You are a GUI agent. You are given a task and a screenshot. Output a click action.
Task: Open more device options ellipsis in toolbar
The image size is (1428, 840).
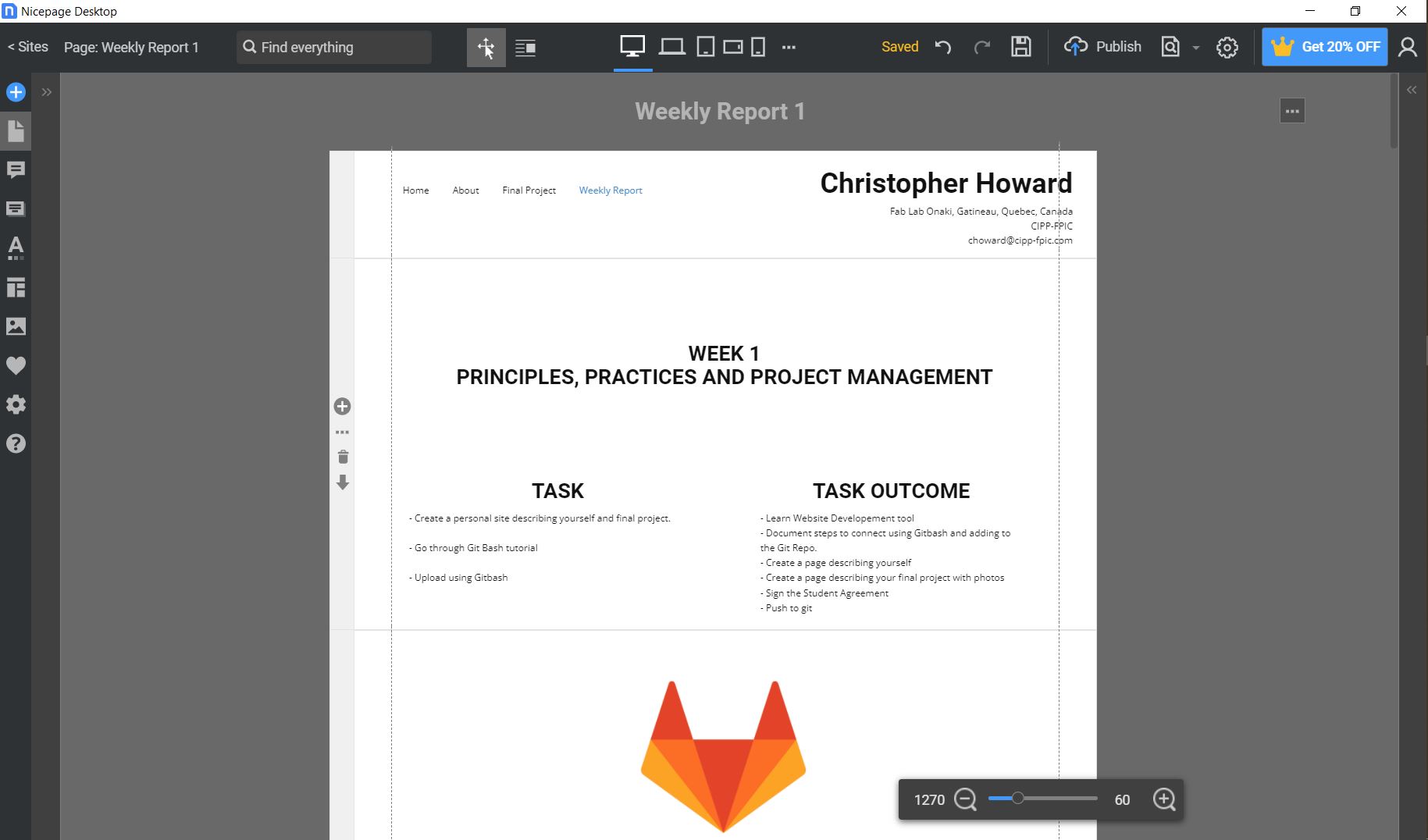point(789,48)
